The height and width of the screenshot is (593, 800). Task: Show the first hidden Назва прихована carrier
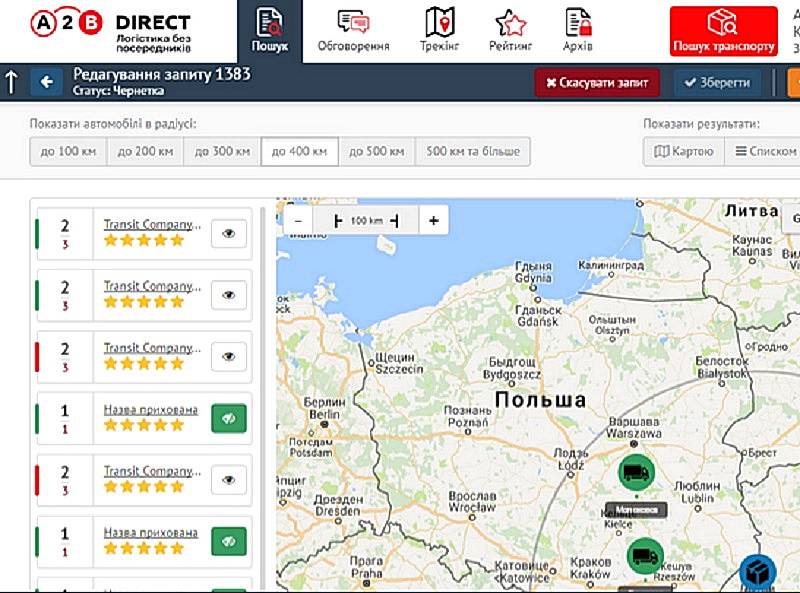(x=229, y=419)
